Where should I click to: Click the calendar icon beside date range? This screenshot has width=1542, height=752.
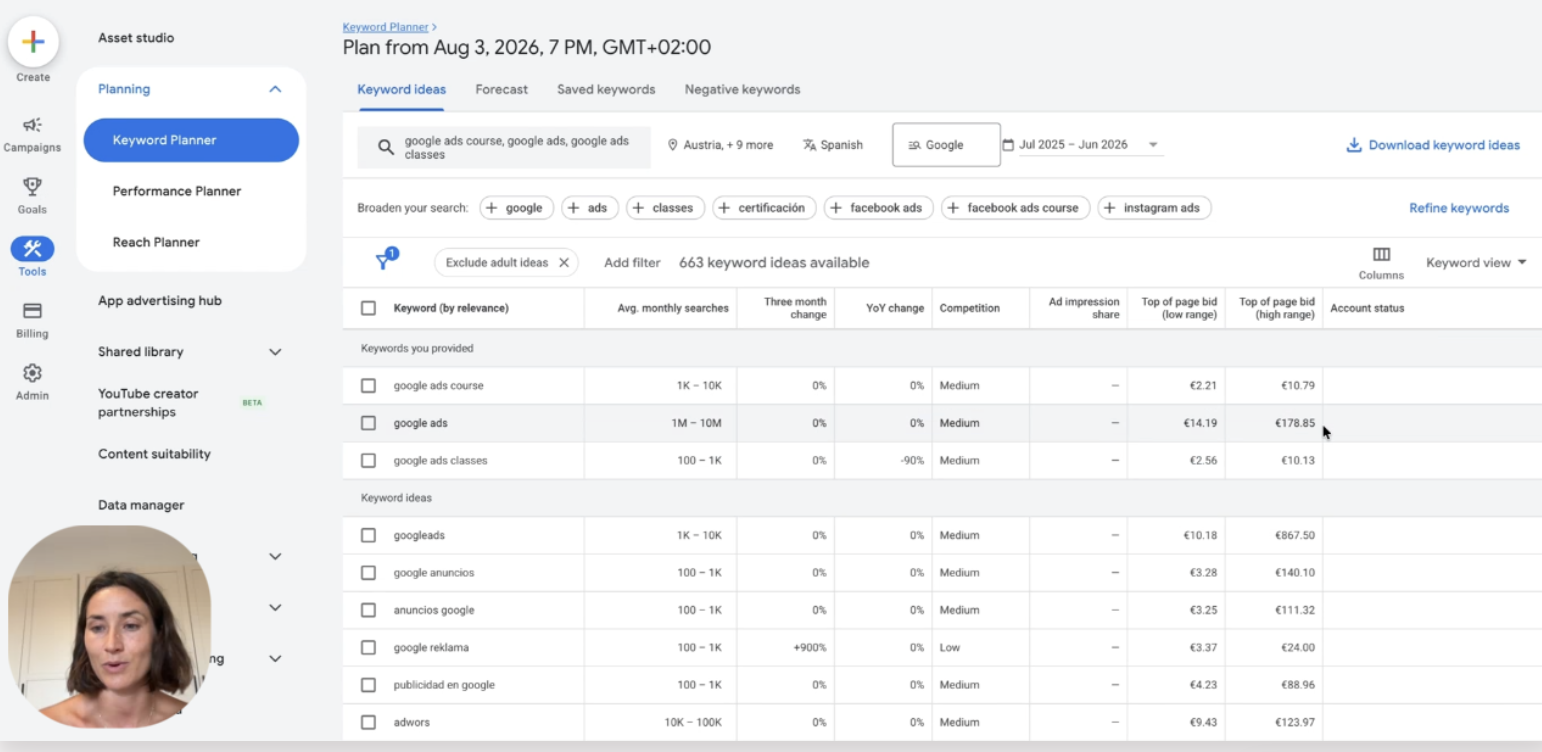(x=1008, y=145)
